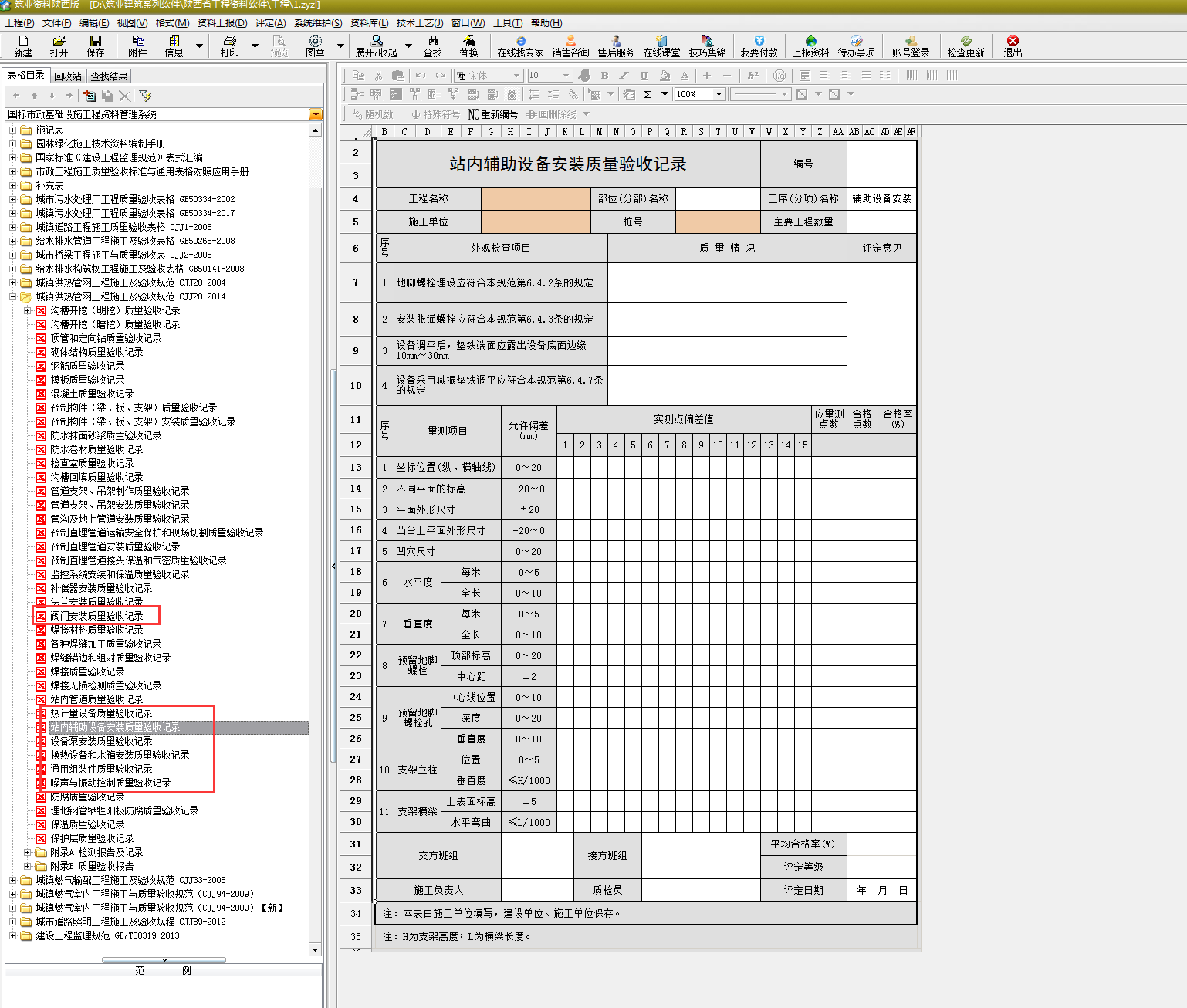Screen dimensions: 1187x1008
Task: Open the font size 10 dropdown
Action: click(x=566, y=75)
